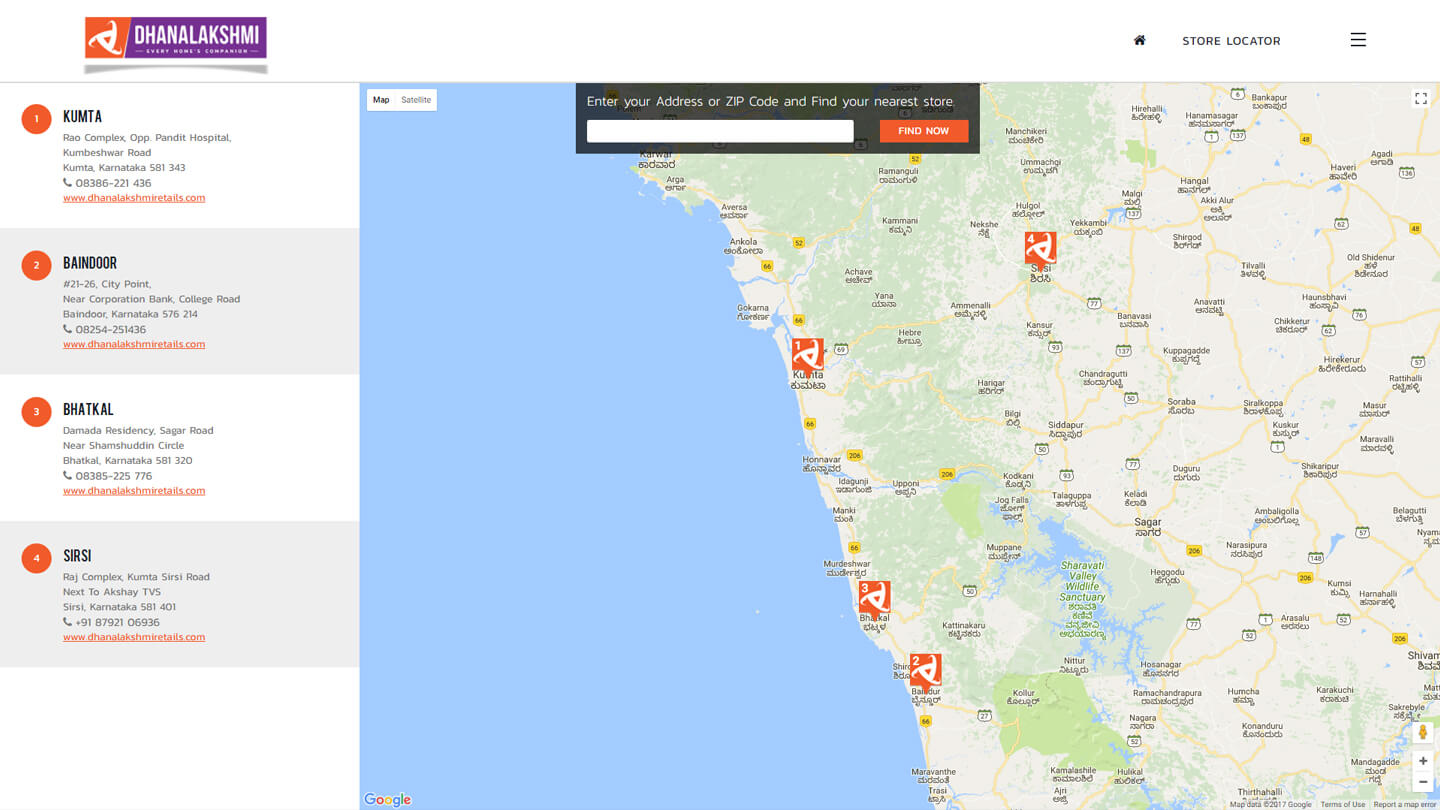This screenshot has height=810, width=1440.
Task: Open Sirsi store website link
Action: pyautogui.click(x=134, y=637)
